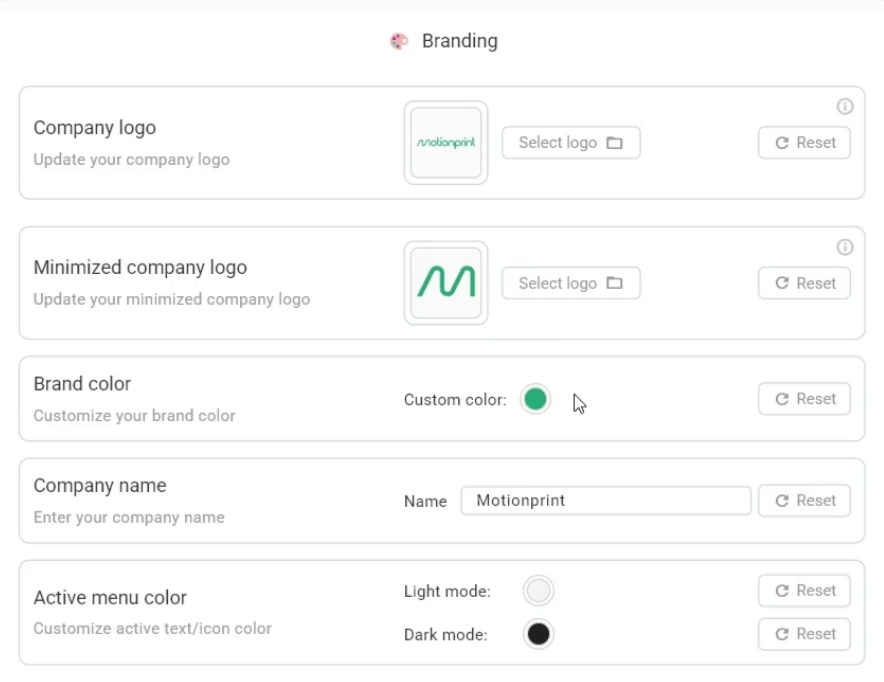
Task: Open the green Custom color swatch
Action: click(x=535, y=399)
